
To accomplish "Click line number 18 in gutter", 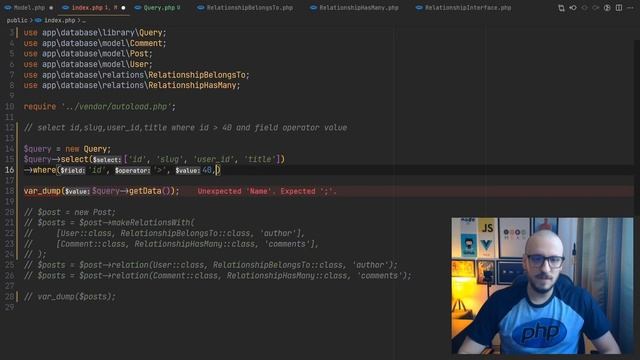I will (9, 191).
